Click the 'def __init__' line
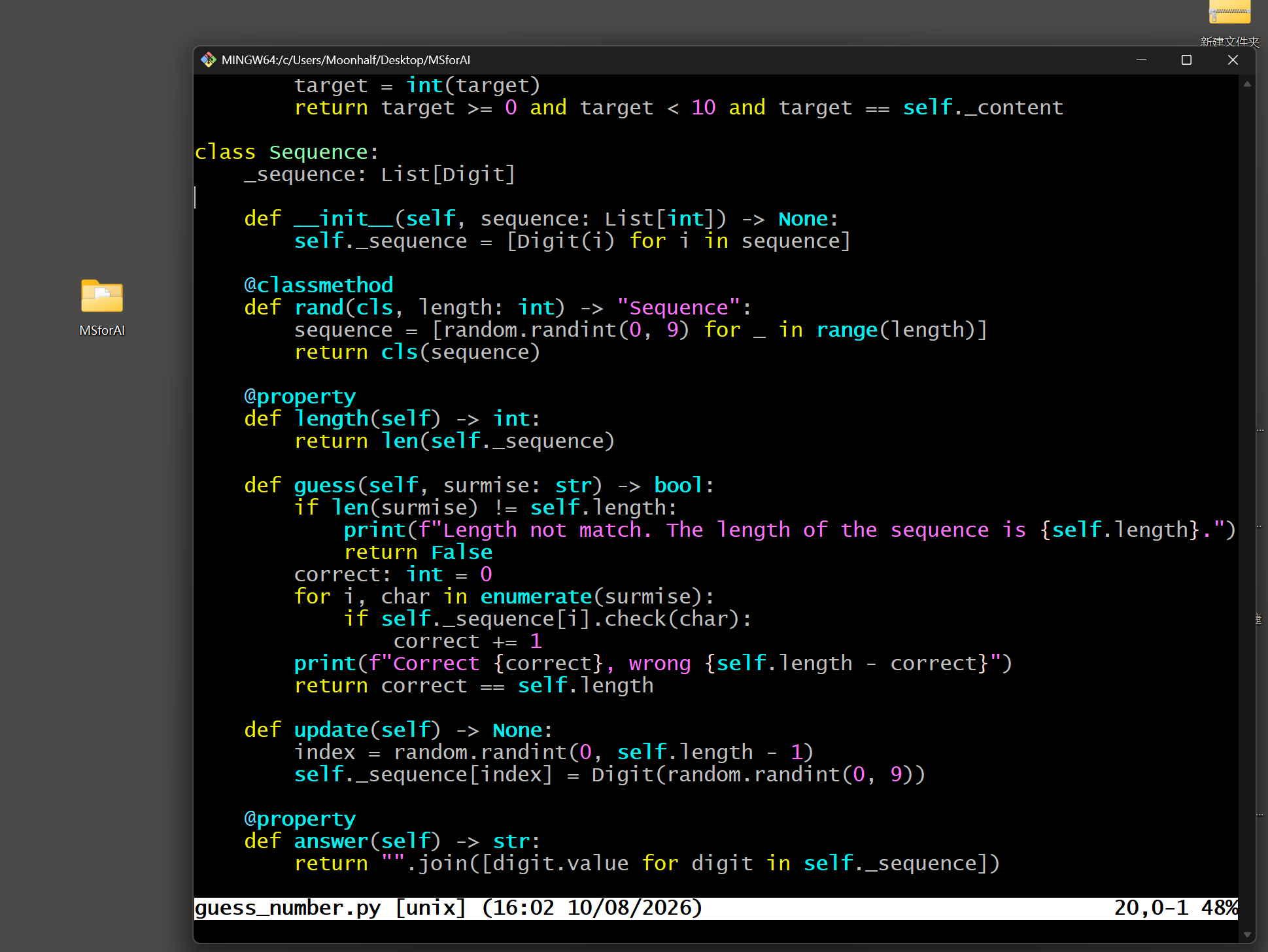1268x952 pixels. [541, 218]
